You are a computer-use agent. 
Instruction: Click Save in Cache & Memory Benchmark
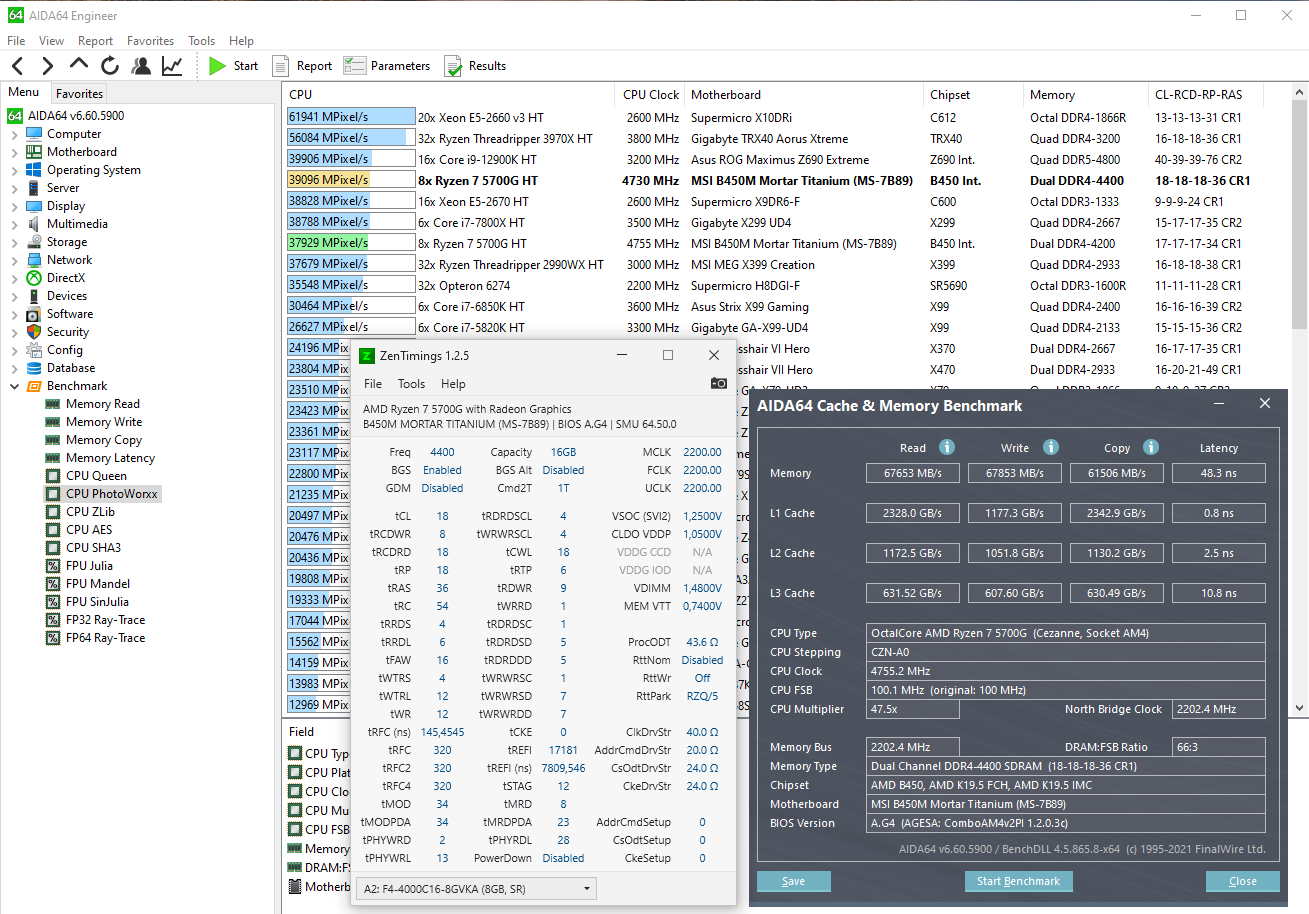click(794, 881)
